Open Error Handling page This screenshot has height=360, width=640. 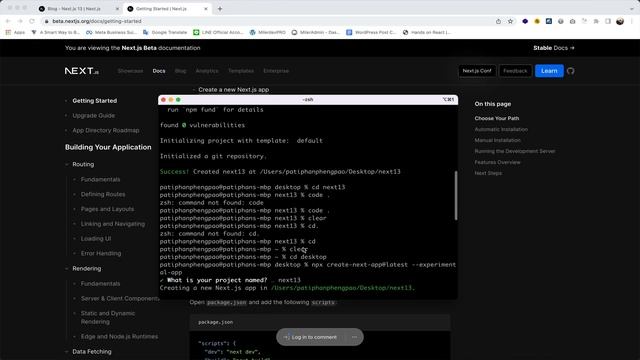point(101,253)
